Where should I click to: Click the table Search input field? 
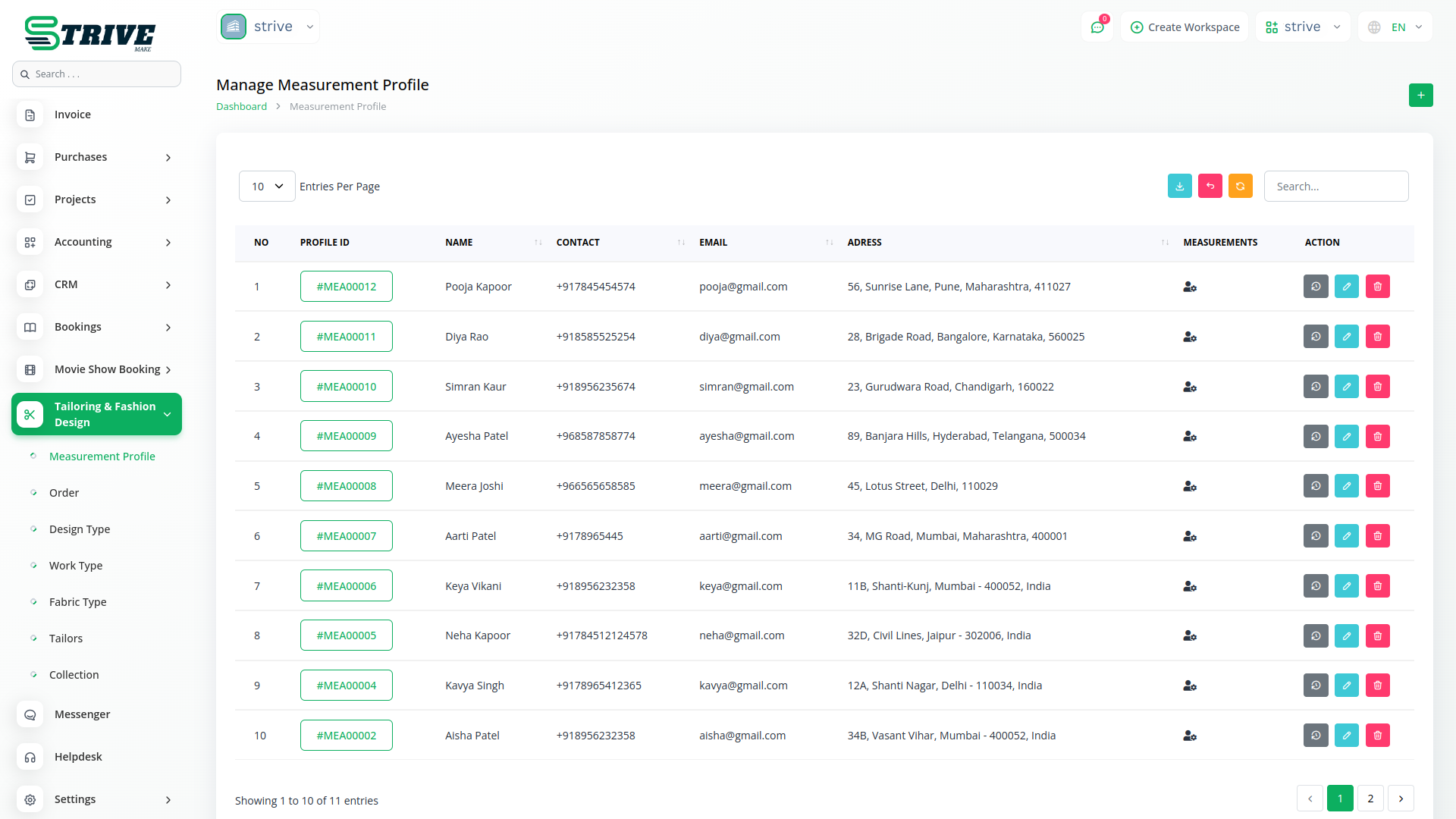1335,187
